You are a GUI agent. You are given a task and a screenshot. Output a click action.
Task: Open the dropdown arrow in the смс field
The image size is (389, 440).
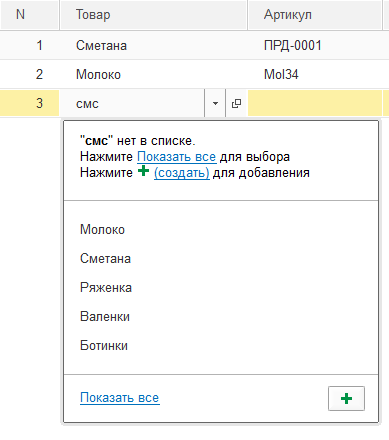click(x=215, y=103)
